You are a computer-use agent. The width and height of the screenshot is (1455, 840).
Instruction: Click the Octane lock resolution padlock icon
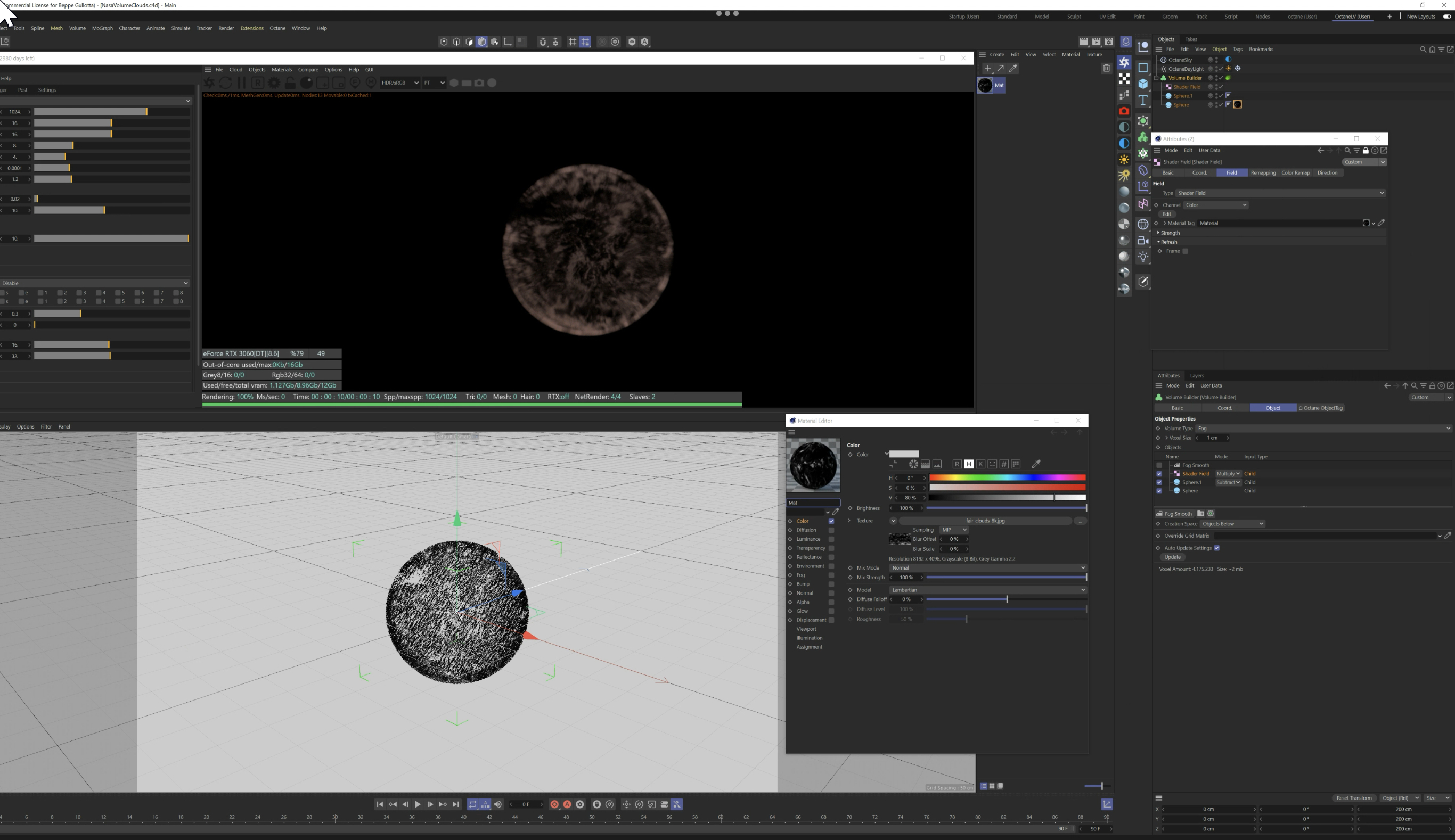tap(290, 83)
